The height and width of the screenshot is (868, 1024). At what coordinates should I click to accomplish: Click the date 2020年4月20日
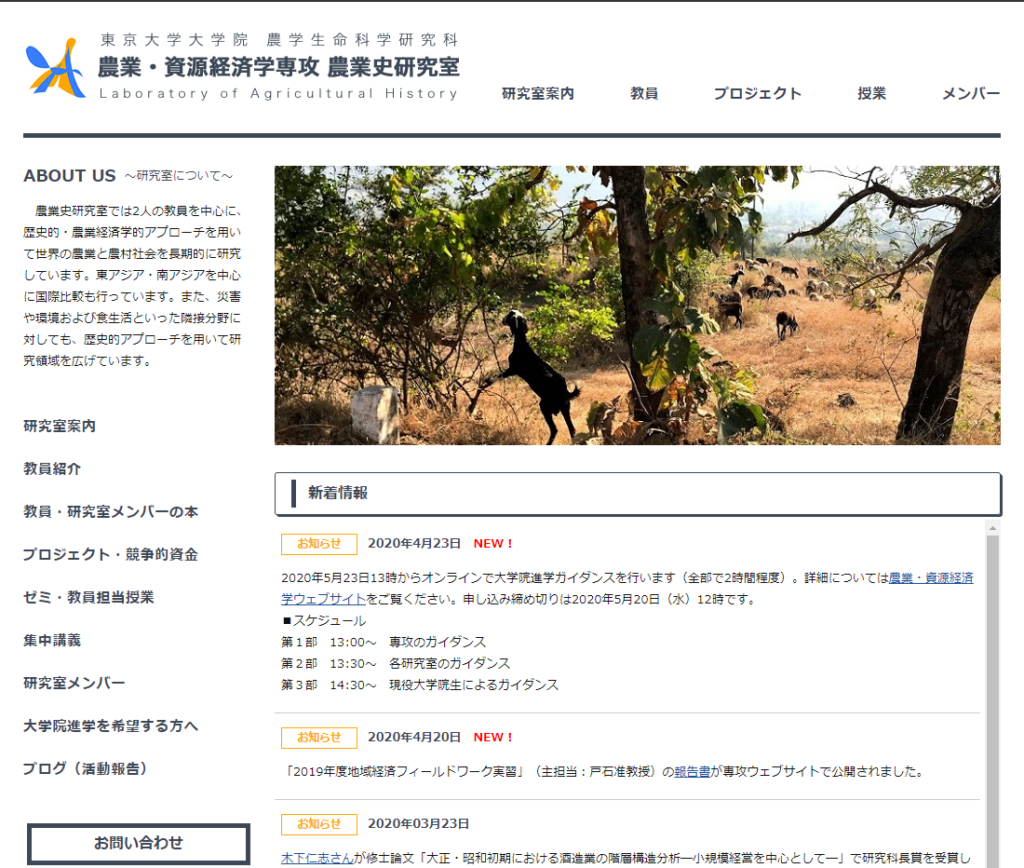click(x=414, y=737)
